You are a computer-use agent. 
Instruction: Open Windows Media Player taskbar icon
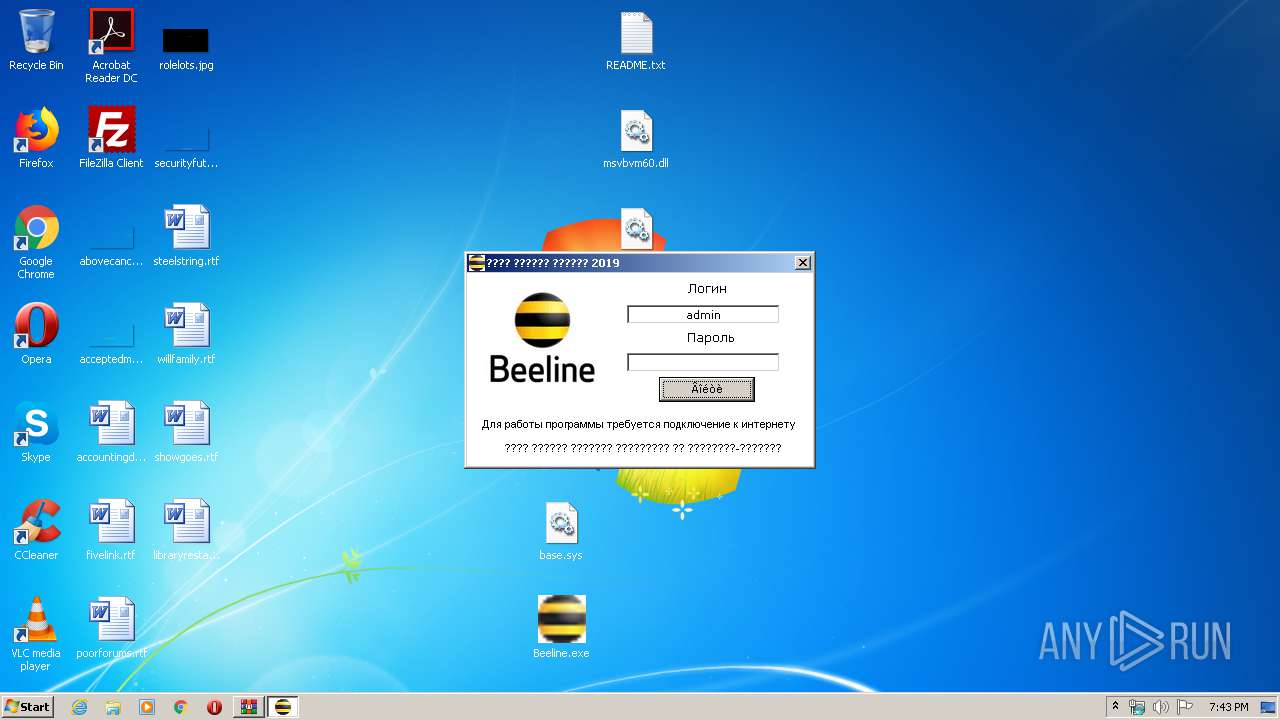pyautogui.click(x=147, y=707)
